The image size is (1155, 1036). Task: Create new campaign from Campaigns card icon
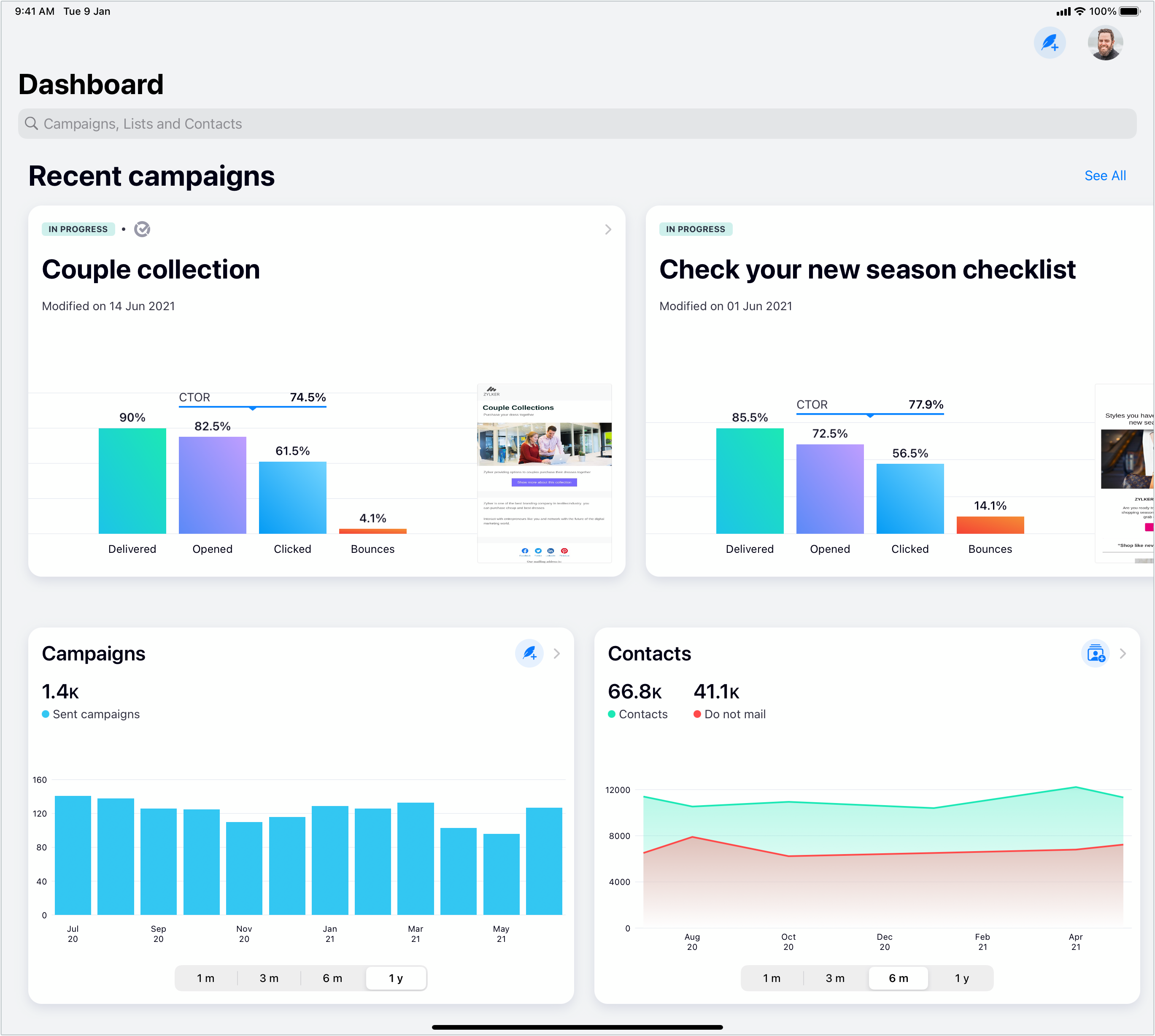[529, 653]
